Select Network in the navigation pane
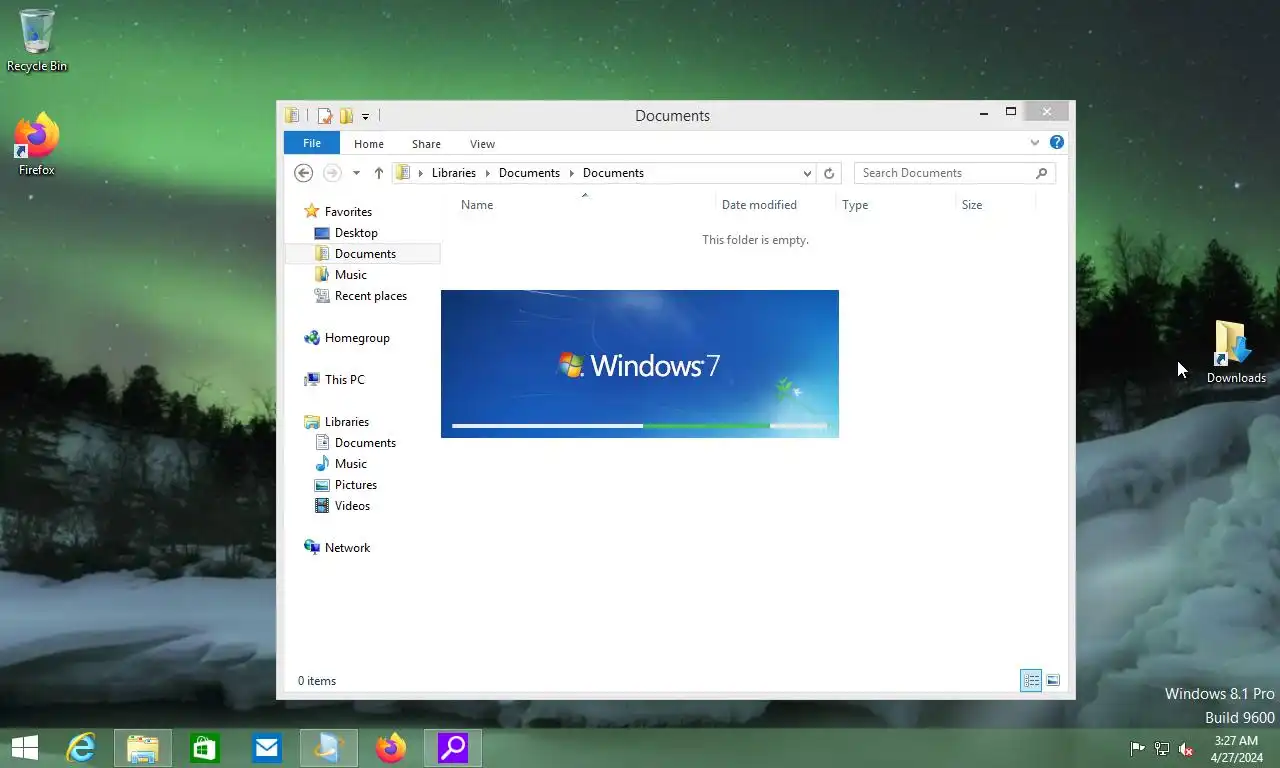This screenshot has width=1280, height=768. click(x=347, y=548)
